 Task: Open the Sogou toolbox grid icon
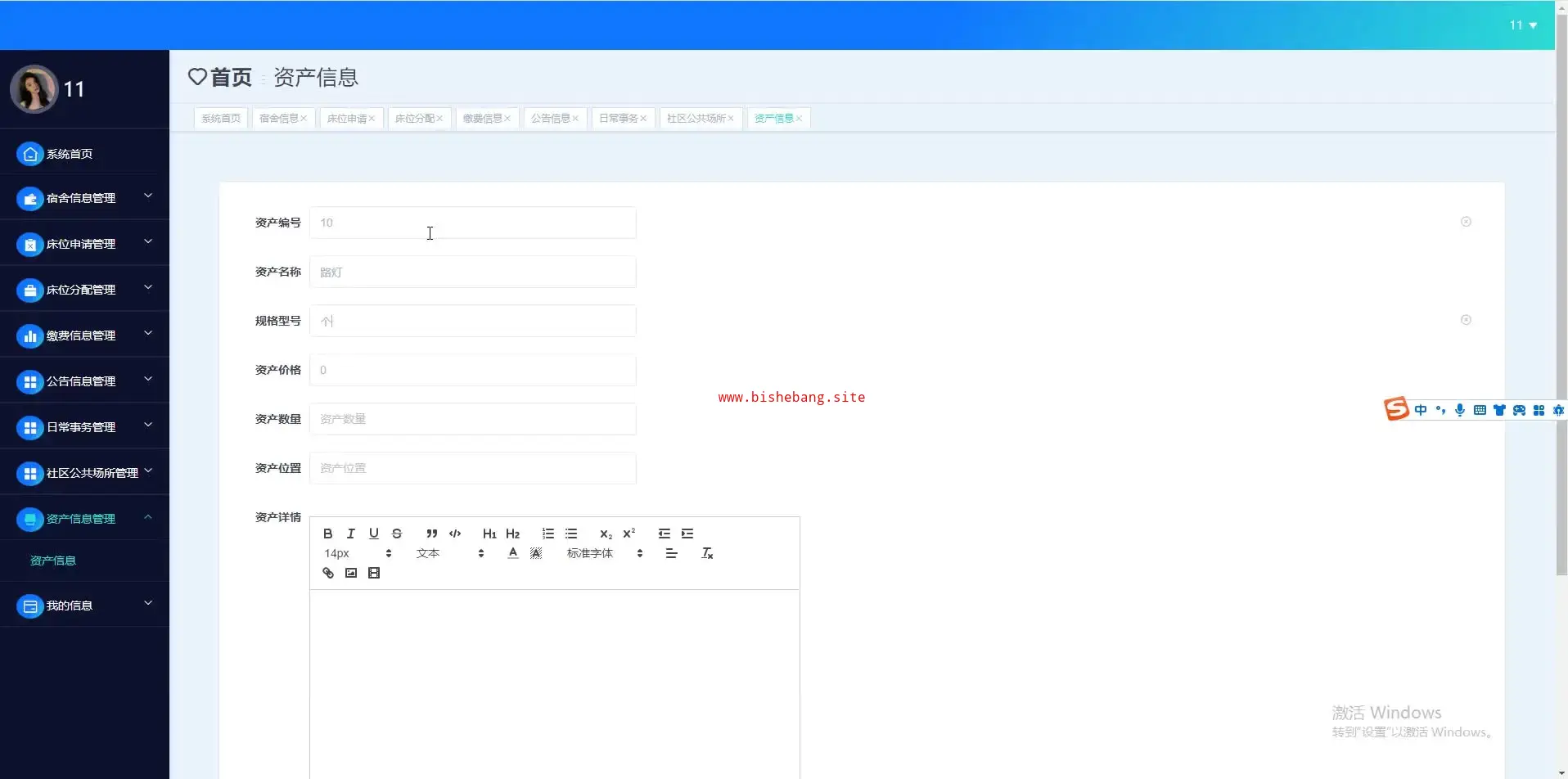(x=1539, y=410)
